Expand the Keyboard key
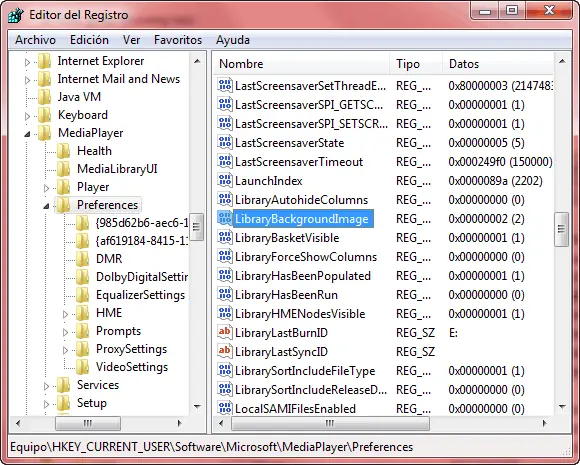This screenshot has height=465, width=580. pos(27,116)
